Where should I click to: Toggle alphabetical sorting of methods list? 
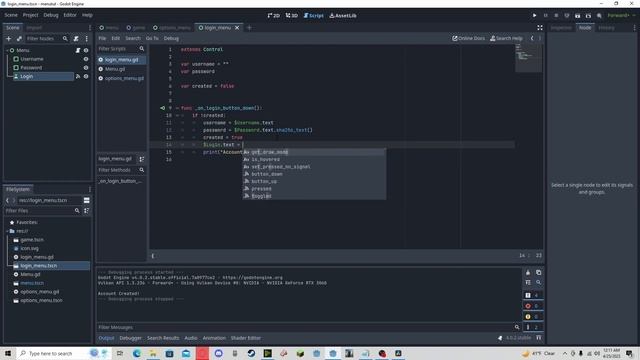pyautogui.click(x=142, y=159)
